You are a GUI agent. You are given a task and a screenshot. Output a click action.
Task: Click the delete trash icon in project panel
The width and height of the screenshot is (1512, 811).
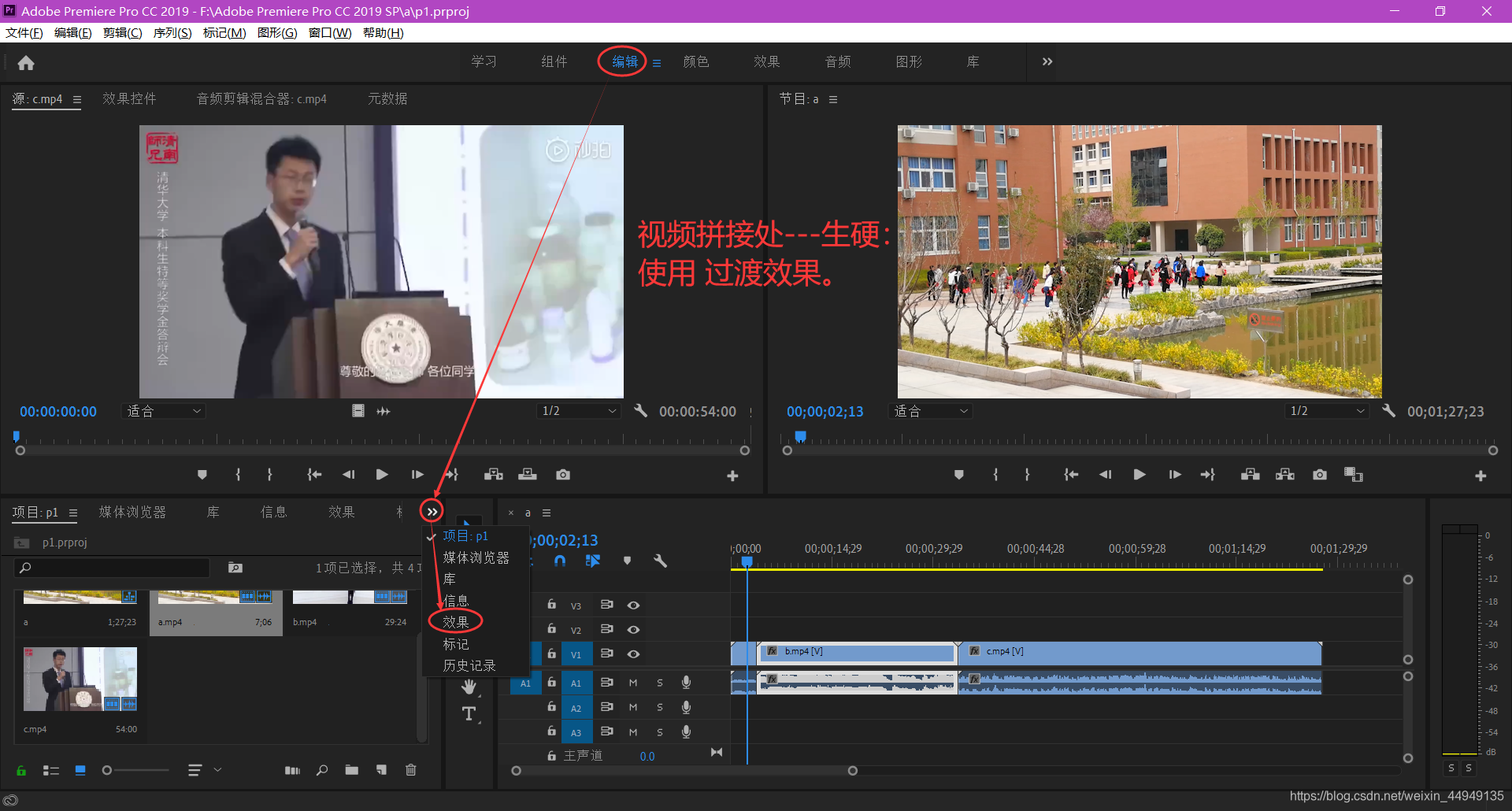(411, 770)
